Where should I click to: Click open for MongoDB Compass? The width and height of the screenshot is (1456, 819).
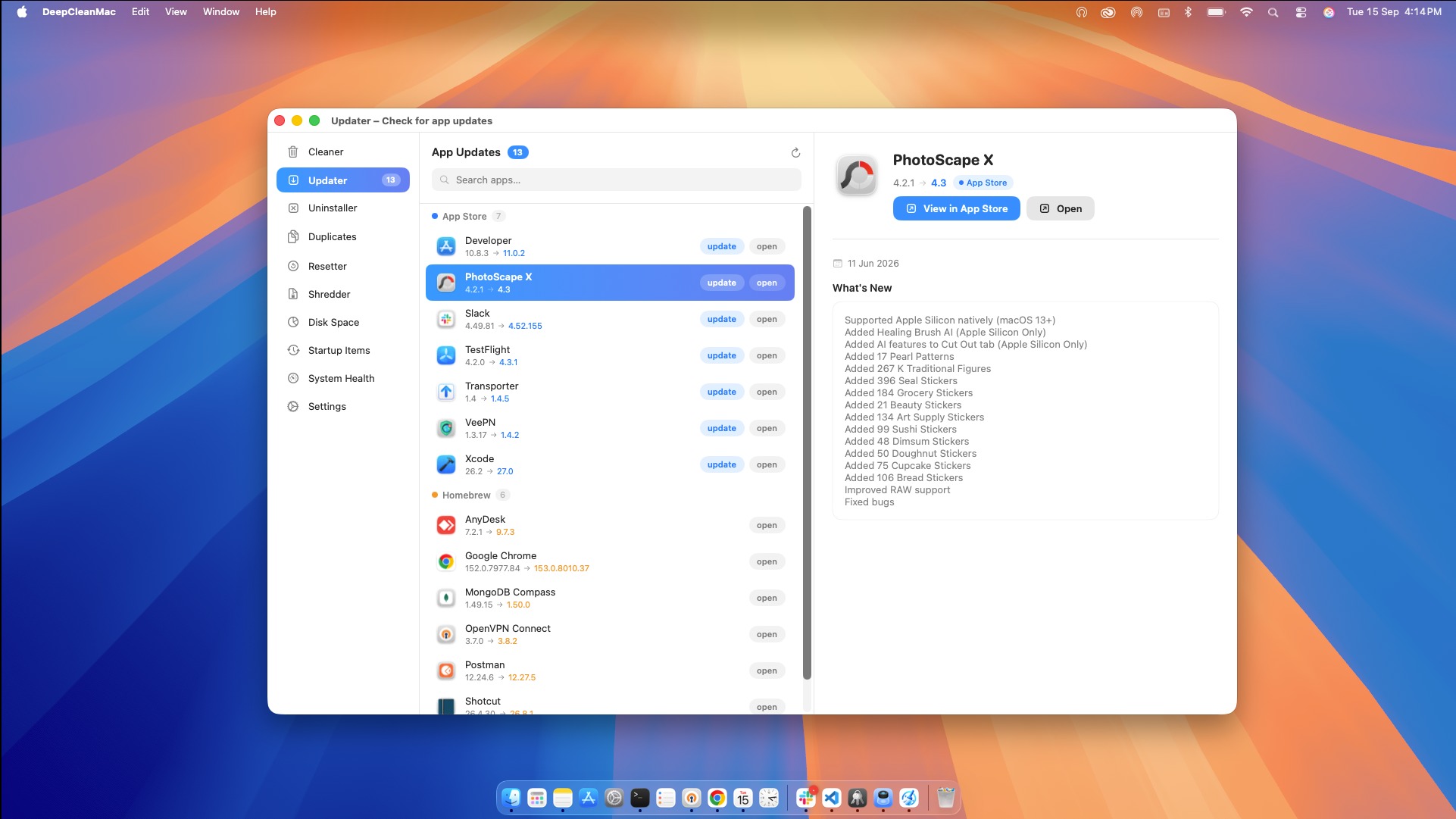[767, 598]
